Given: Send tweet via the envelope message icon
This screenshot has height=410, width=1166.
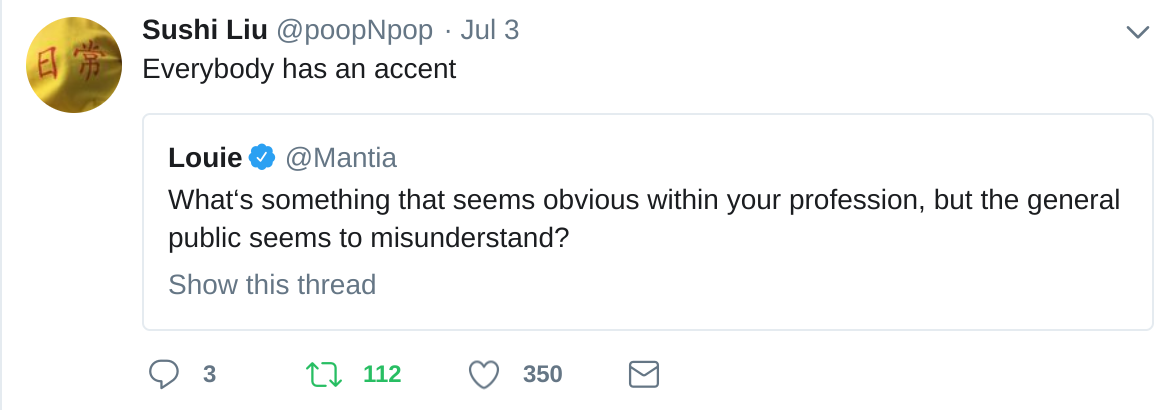Looking at the screenshot, I should coord(643,374).
